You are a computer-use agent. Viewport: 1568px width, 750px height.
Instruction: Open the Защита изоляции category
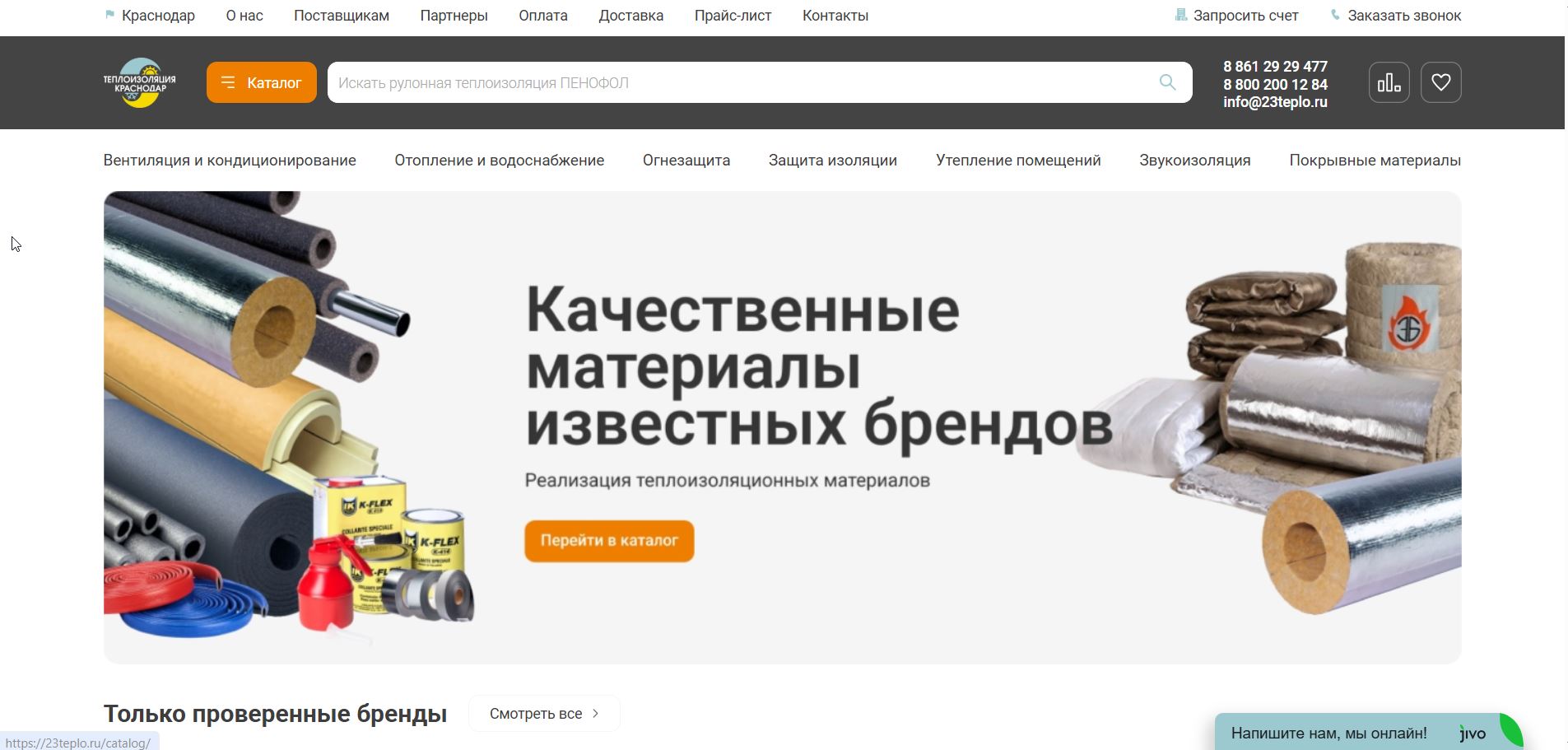833,161
